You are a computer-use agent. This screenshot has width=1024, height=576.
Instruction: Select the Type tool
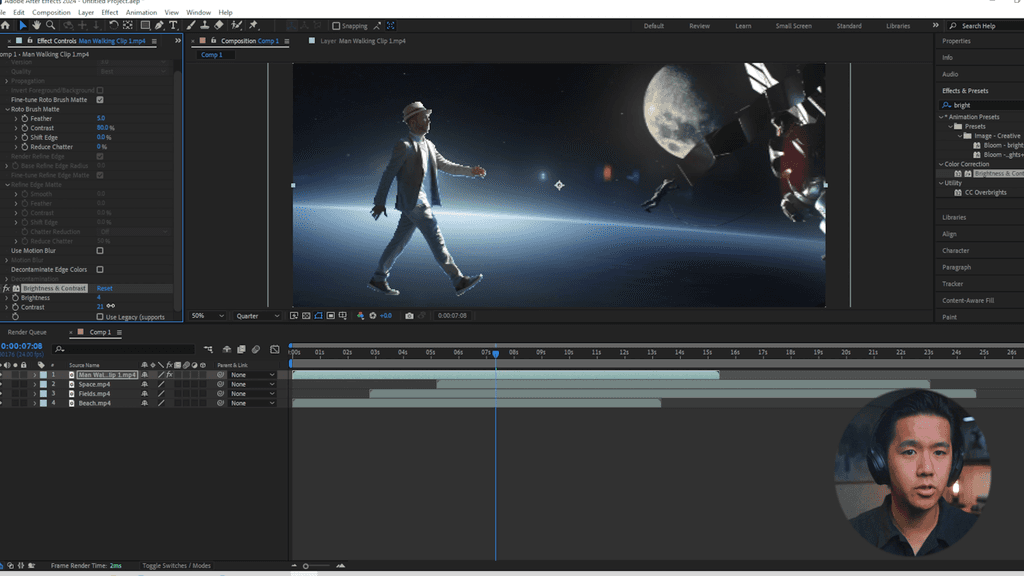click(x=174, y=25)
